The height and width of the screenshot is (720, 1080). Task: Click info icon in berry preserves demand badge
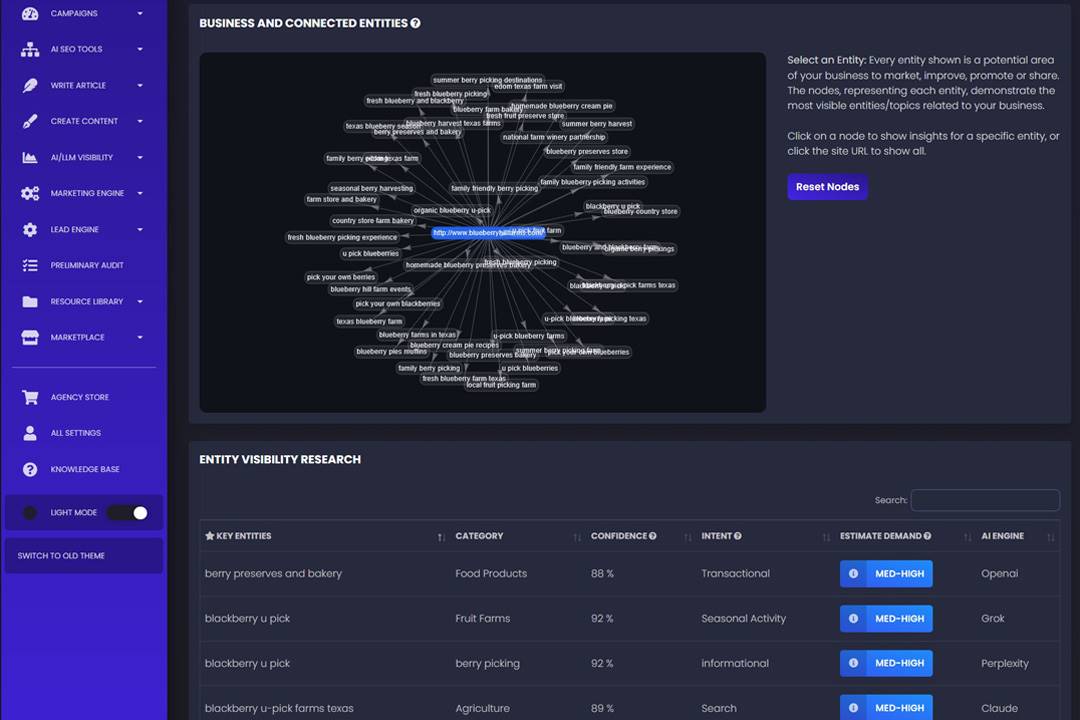[853, 574]
